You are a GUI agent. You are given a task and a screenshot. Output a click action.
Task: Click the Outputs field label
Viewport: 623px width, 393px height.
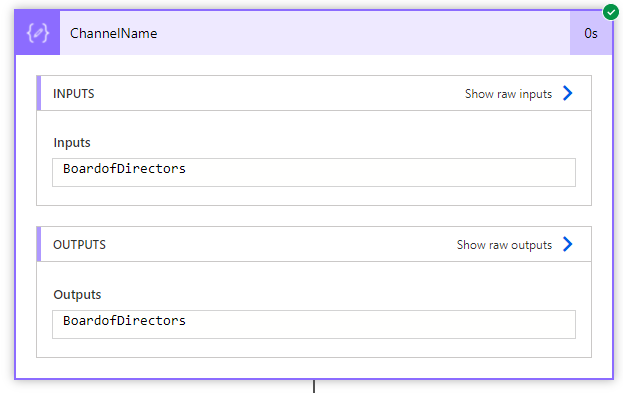coord(77,295)
